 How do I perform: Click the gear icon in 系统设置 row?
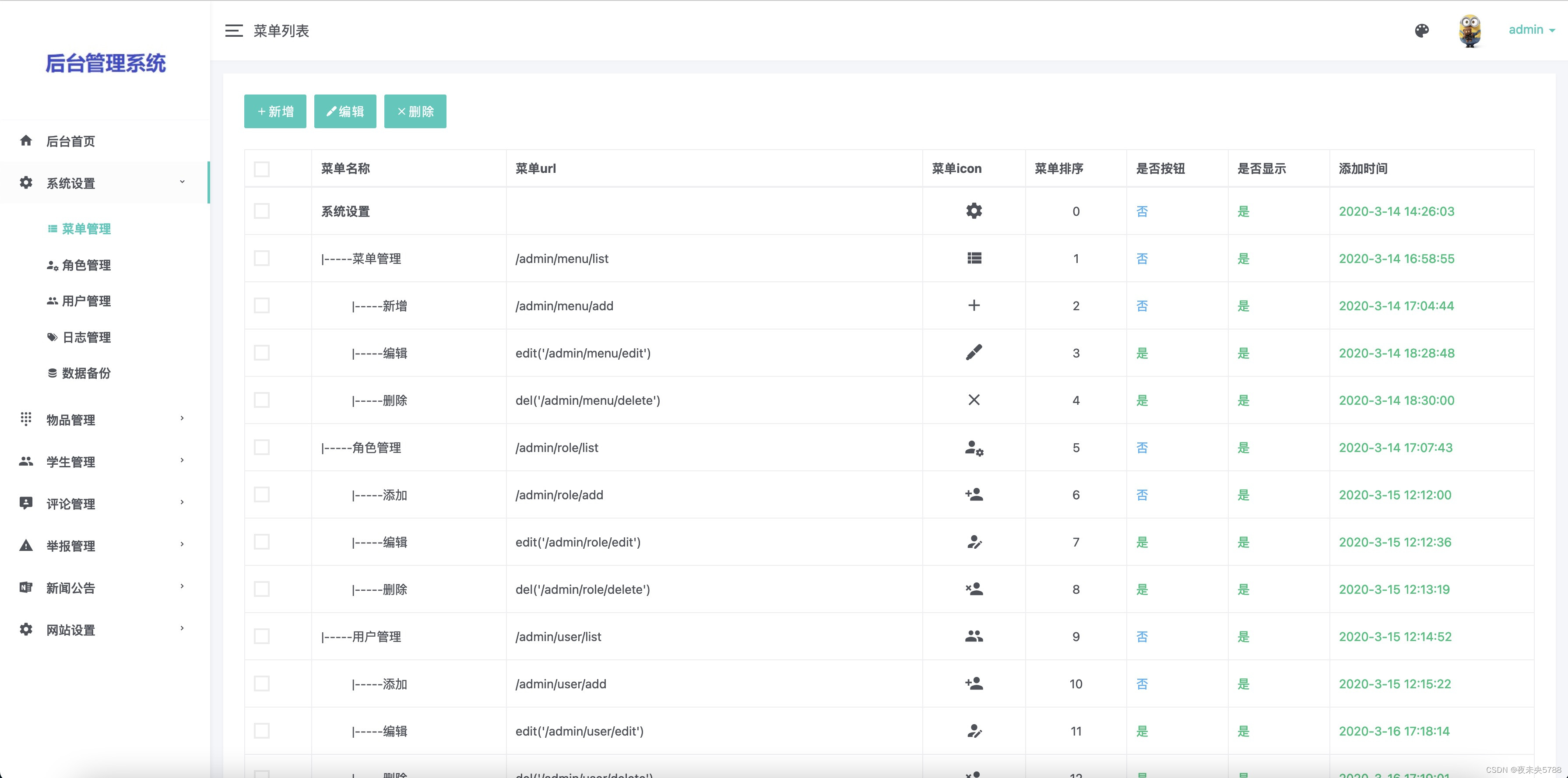974,211
